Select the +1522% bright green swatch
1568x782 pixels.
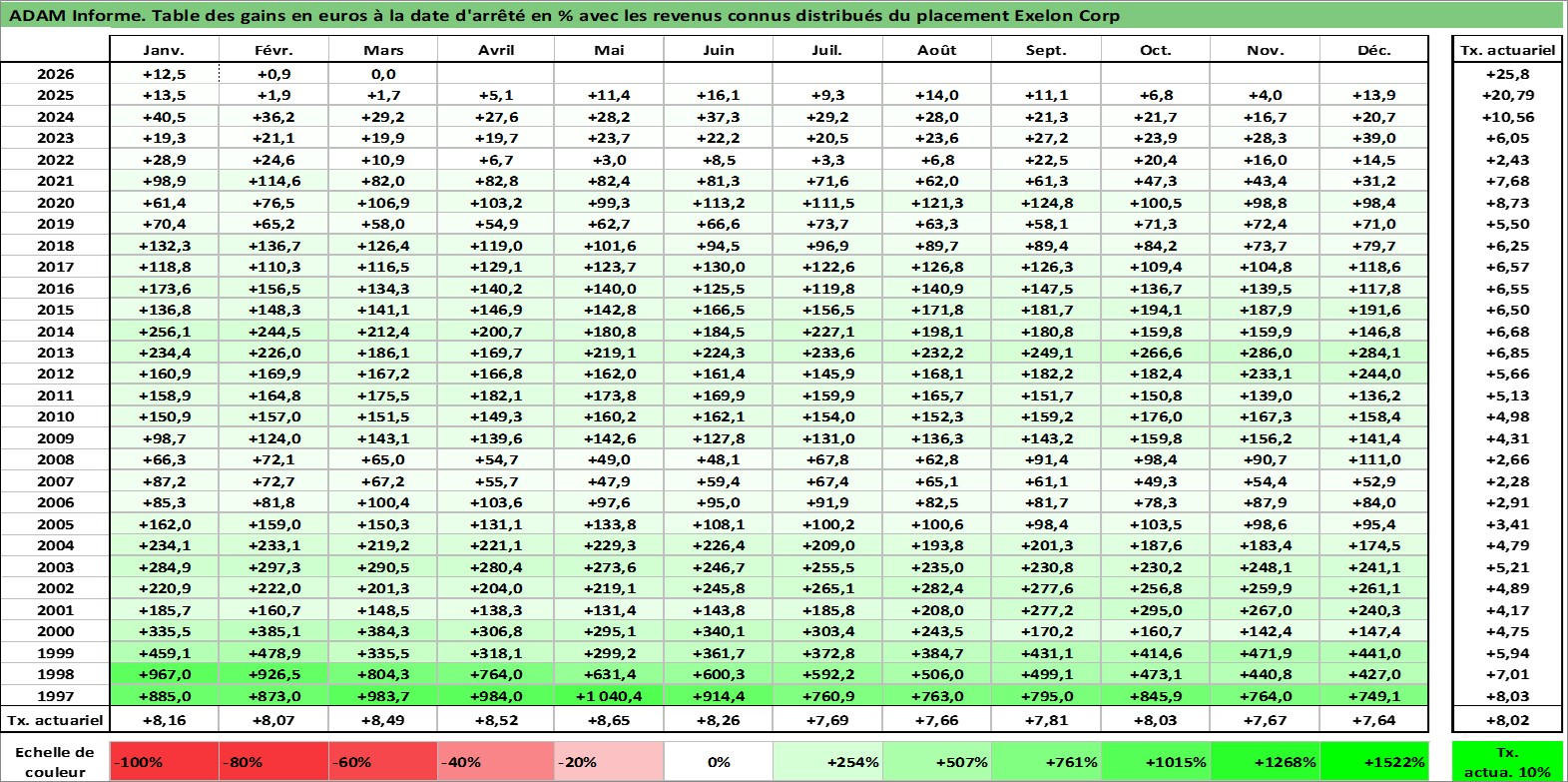[x=1374, y=761]
